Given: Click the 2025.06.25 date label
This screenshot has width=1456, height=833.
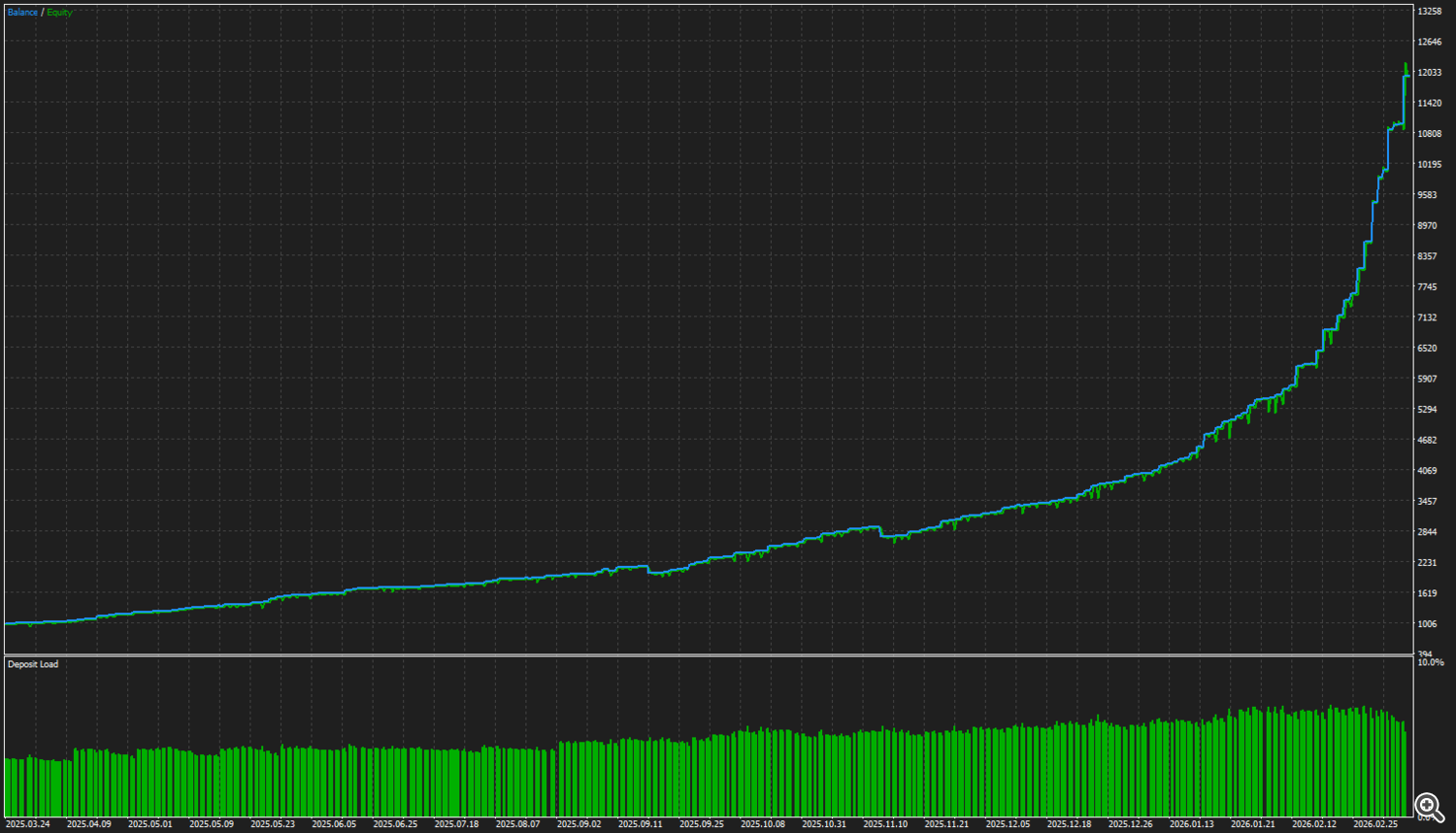Looking at the screenshot, I should (x=395, y=824).
